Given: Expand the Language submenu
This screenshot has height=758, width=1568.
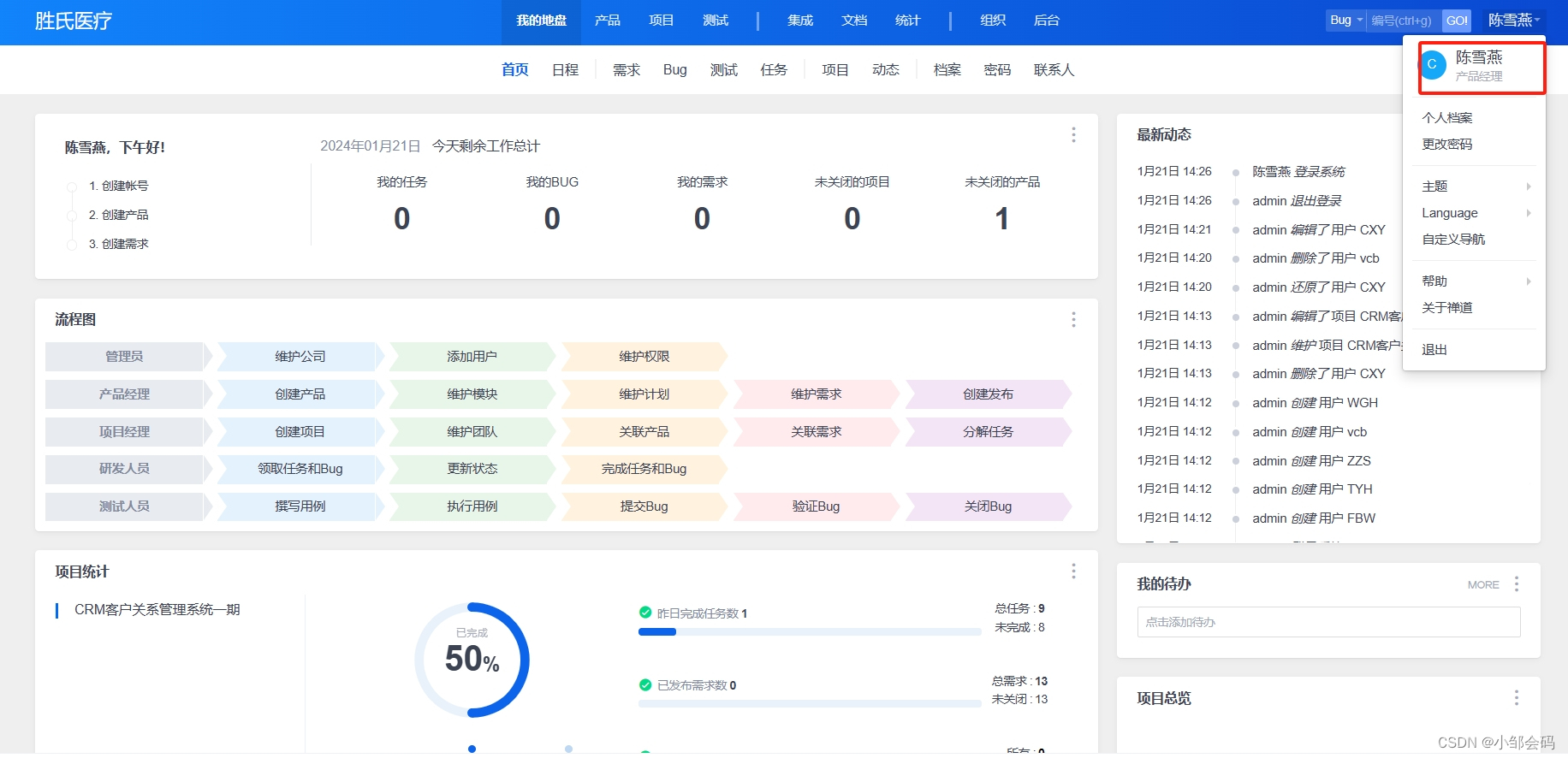Looking at the screenshot, I should point(1476,213).
